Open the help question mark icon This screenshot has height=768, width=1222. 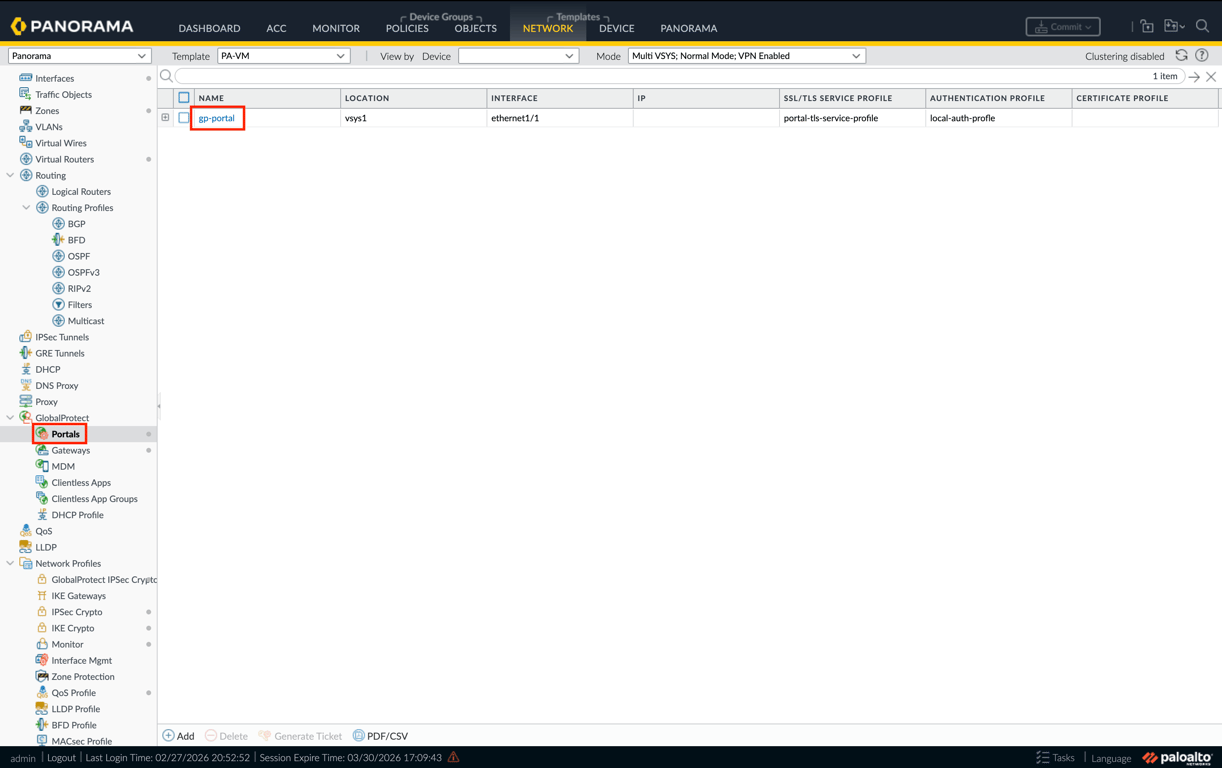click(1202, 56)
